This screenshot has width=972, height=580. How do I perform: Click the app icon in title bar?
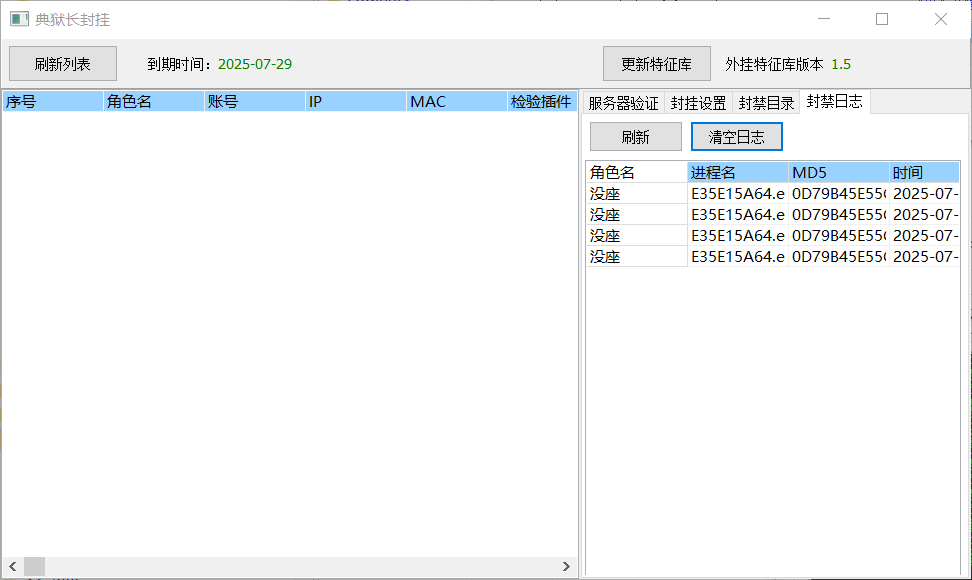[19, 19]
